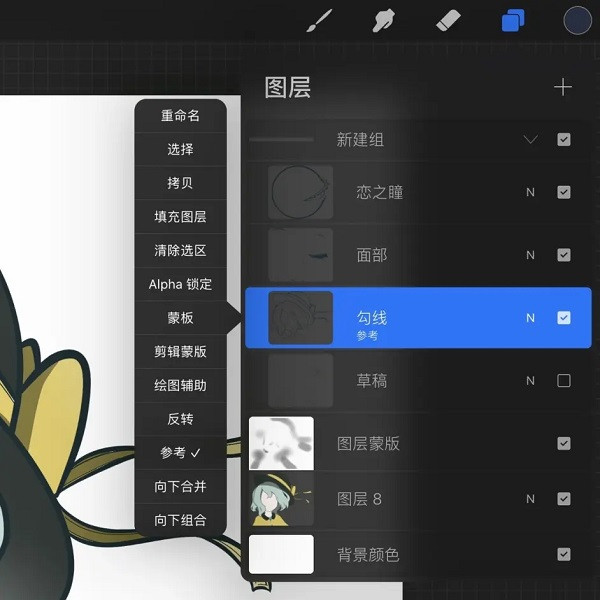Click the 图层蒙版 layer name
The width and height of the screenshot is (600, 600).
pos(368,443)
